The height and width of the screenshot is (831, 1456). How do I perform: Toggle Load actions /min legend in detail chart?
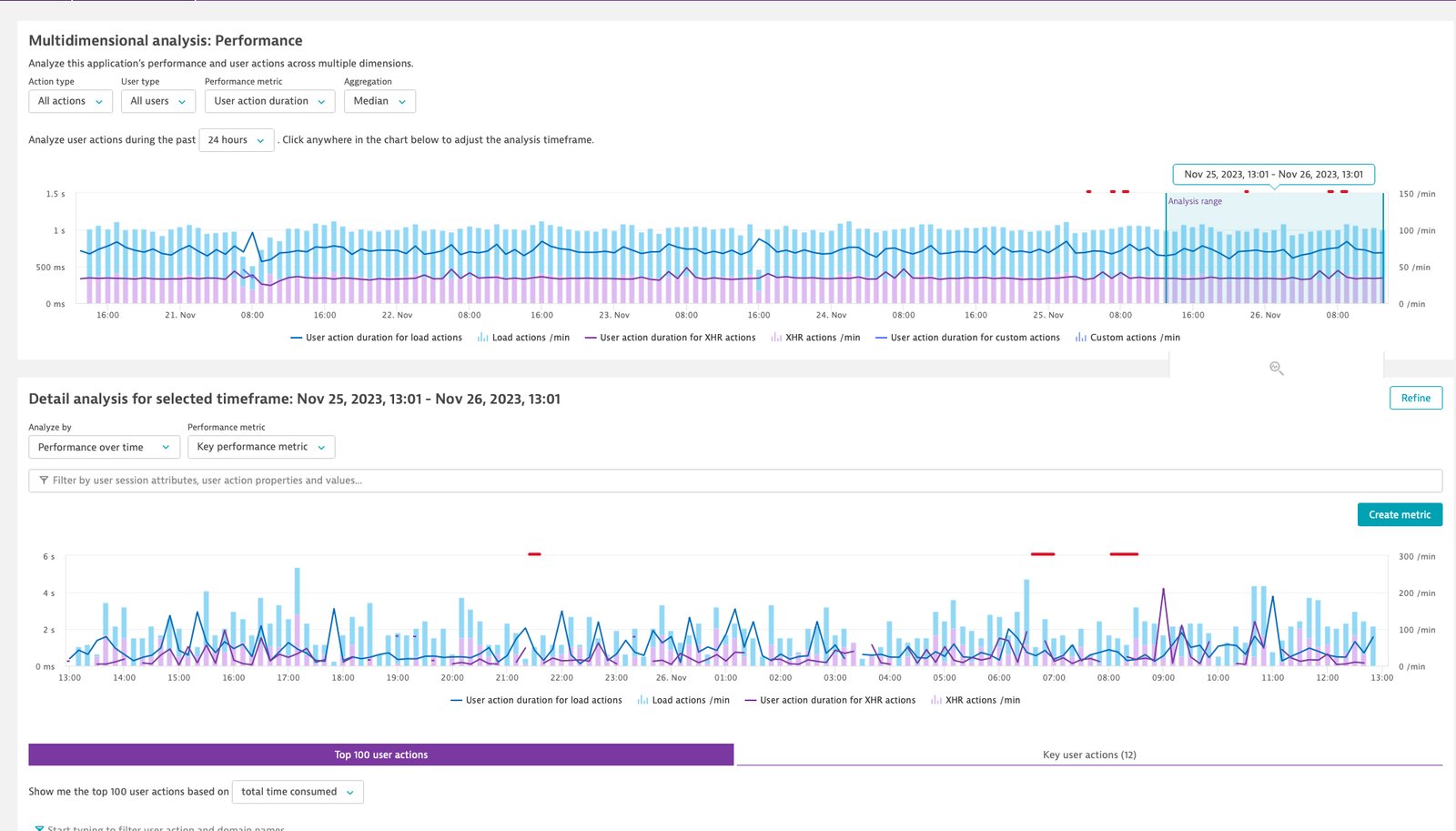tap(683, 701)
